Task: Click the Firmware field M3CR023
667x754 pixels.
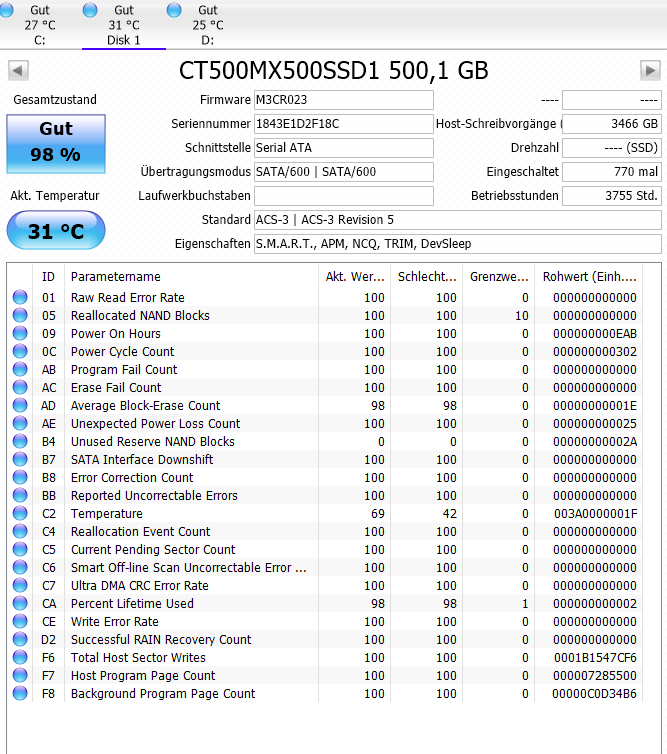Action: tap(343, 100)
